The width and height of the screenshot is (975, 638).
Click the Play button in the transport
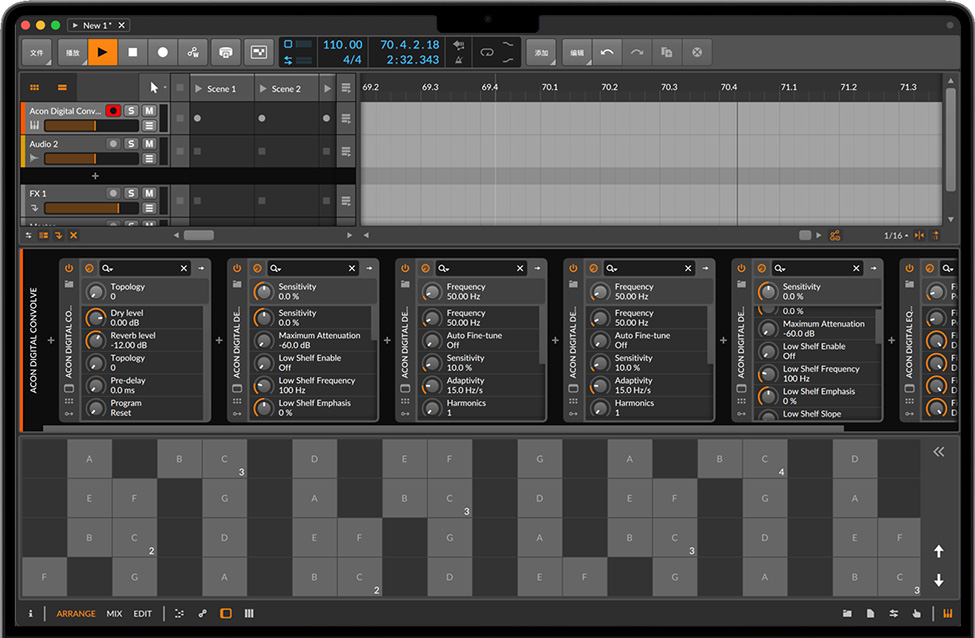(x=102, y=52)
